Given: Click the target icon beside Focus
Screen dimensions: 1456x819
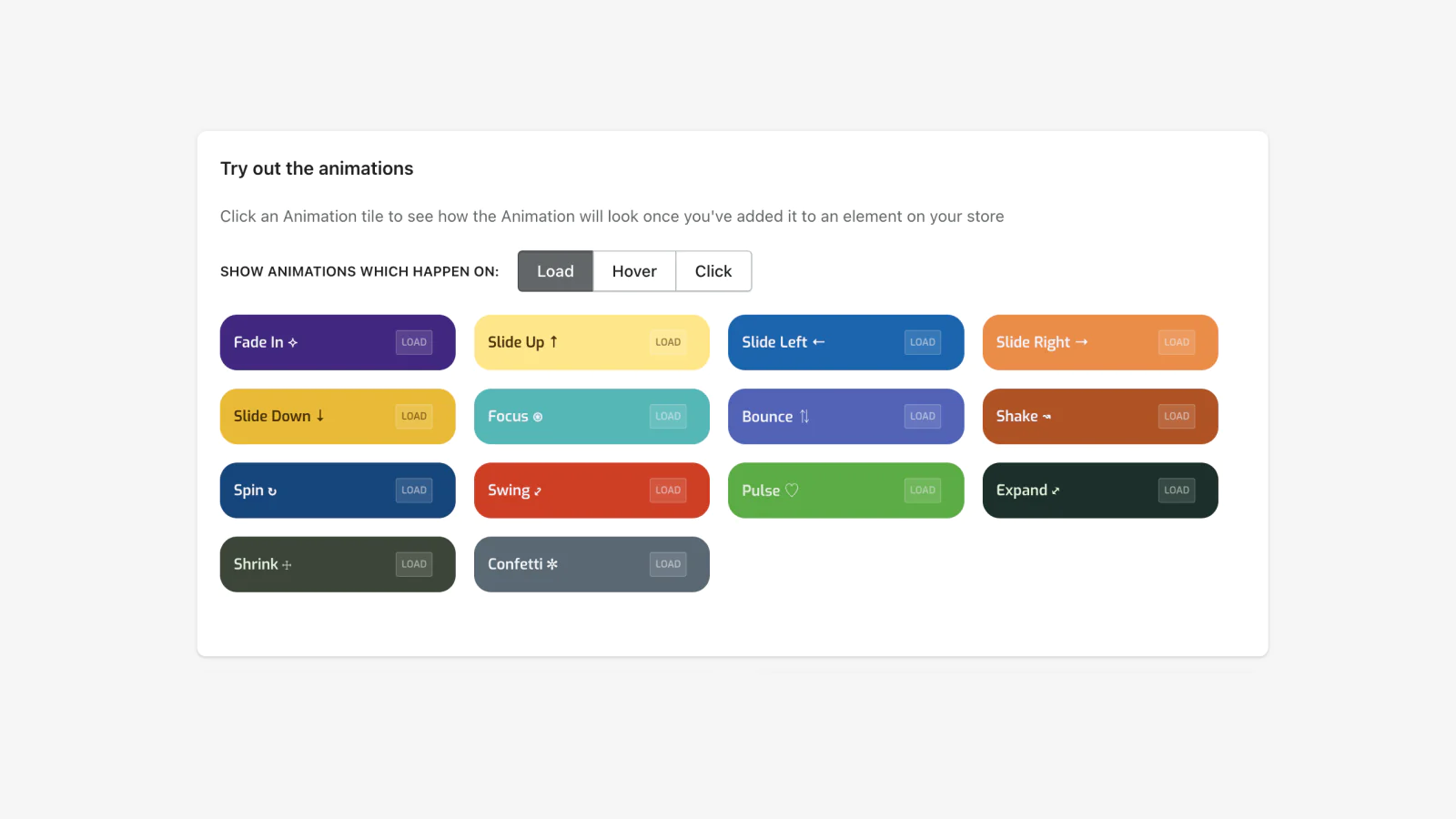Looking at the screenshot, I should pyautogui.click(x=538, y=417).
